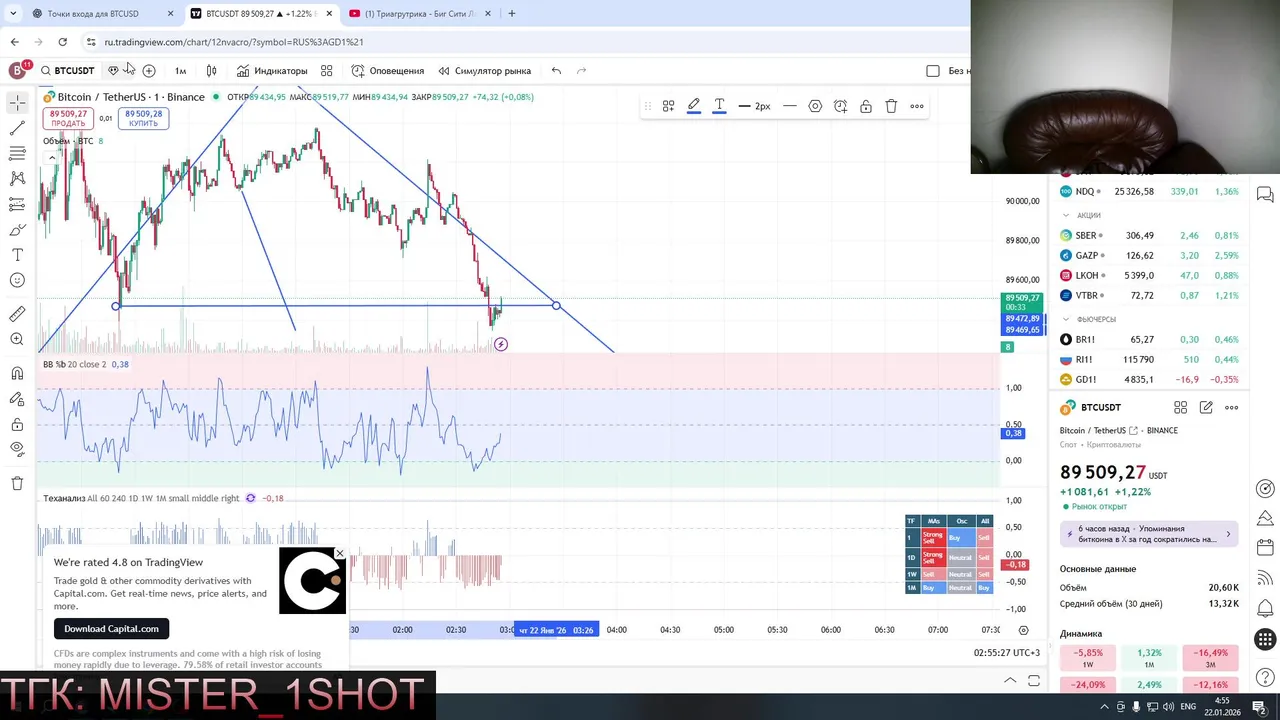
Task: Toggle magnet mode
Action: (17, 373)
